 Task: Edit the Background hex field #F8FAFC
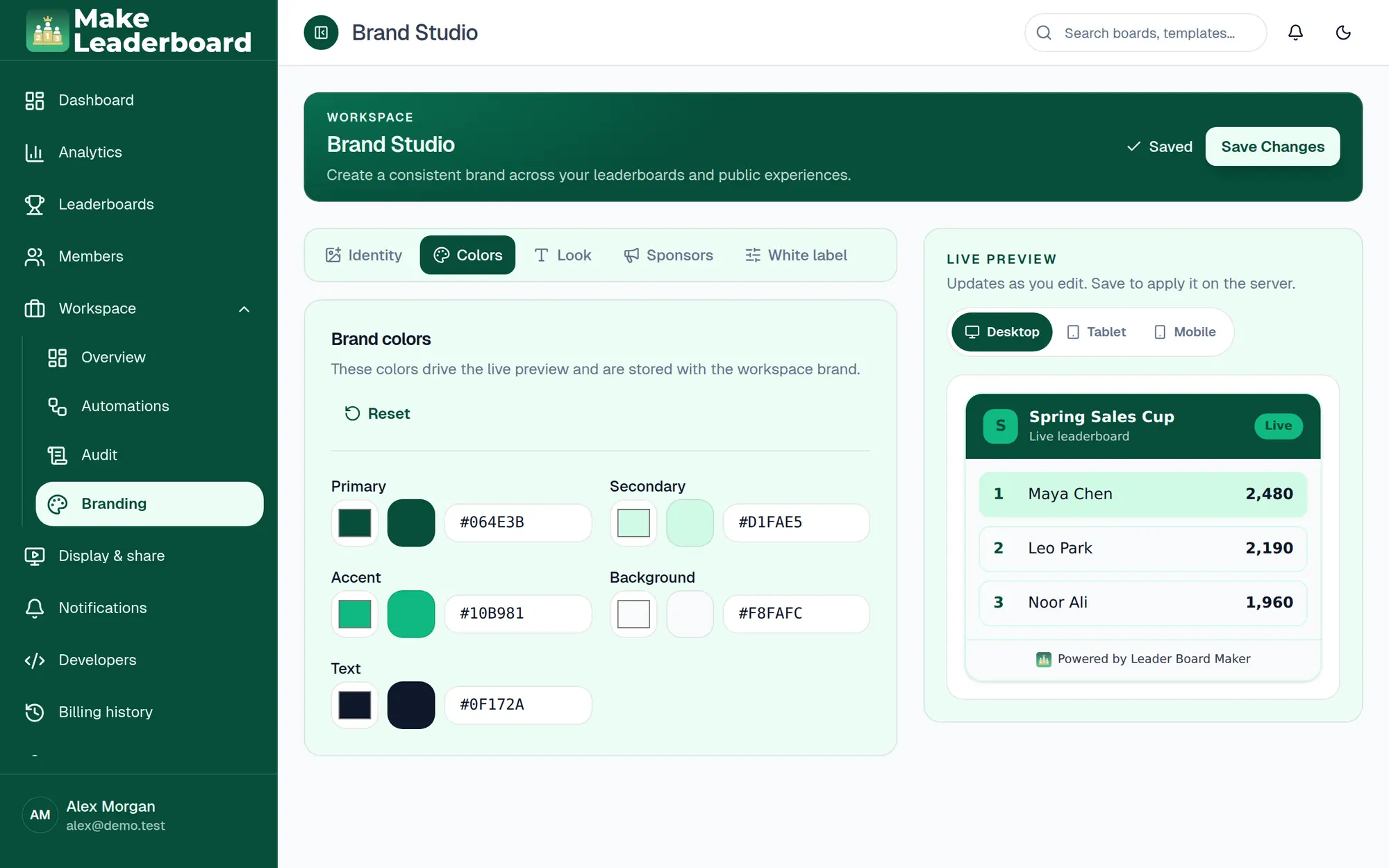[796, 613]
